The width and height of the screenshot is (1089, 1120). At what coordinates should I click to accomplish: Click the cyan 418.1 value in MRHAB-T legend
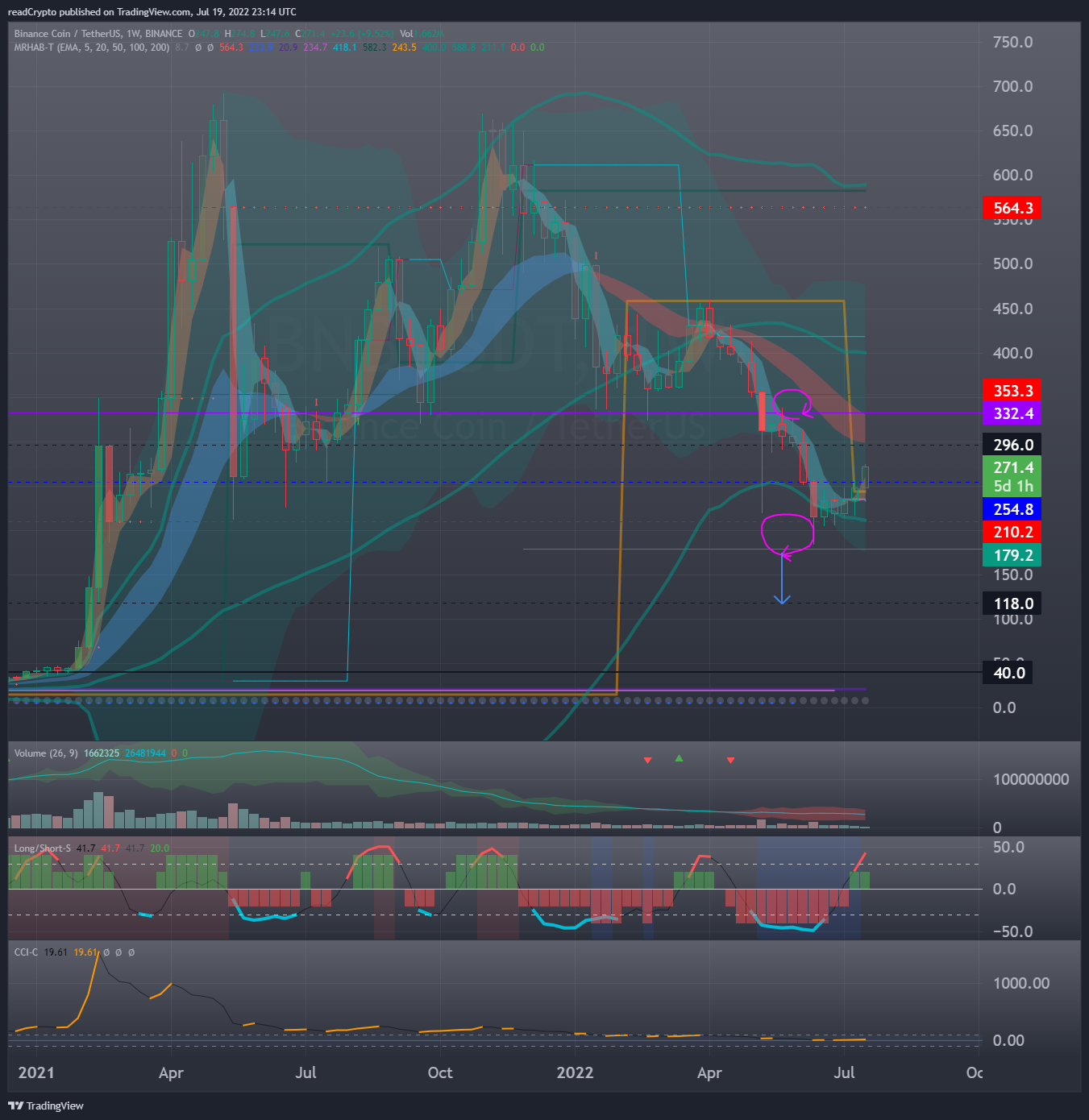coord(345,48)
